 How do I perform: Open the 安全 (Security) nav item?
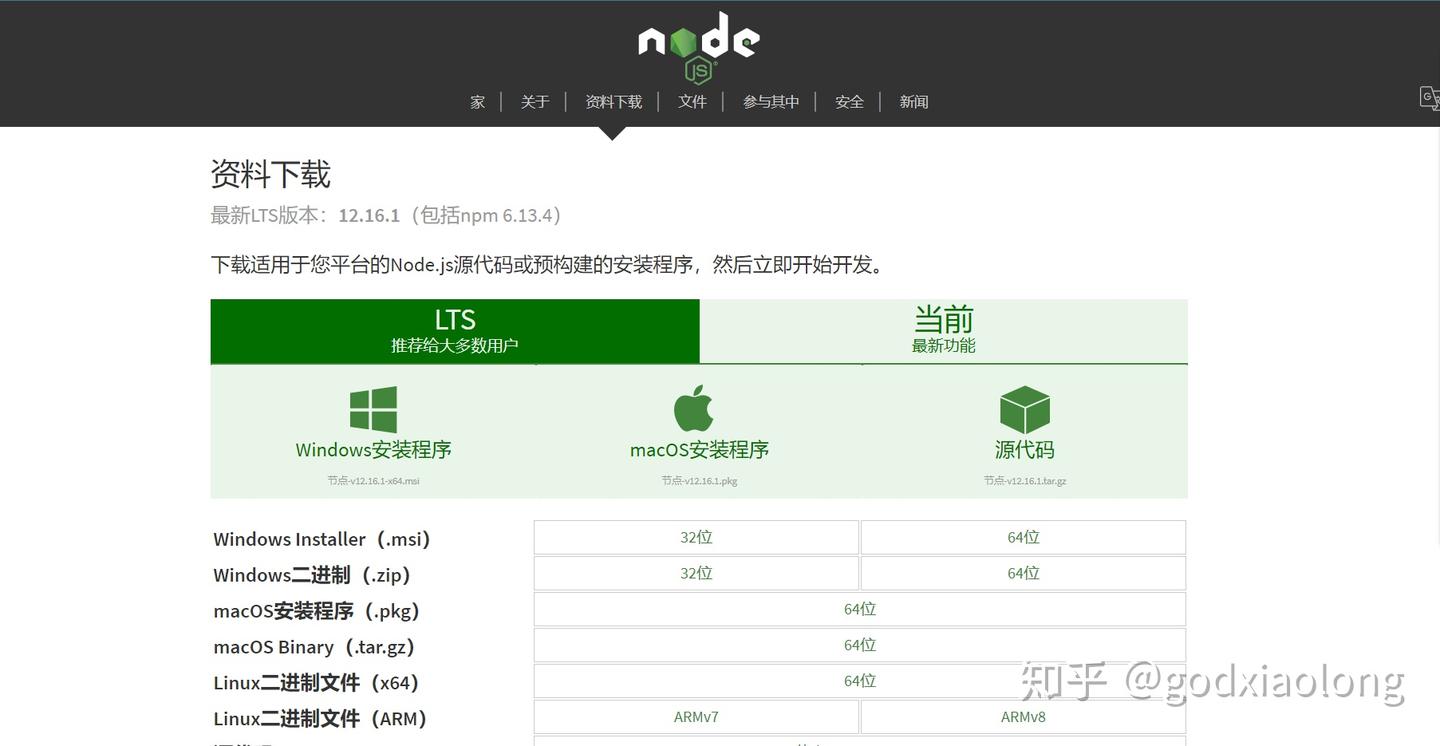849,102
